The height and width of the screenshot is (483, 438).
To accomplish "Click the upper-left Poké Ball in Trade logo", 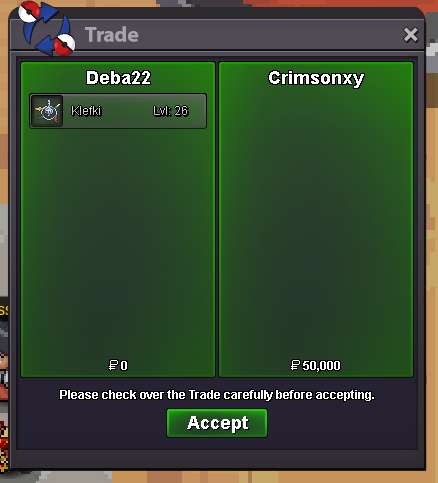I will click(x=29, y=11).
